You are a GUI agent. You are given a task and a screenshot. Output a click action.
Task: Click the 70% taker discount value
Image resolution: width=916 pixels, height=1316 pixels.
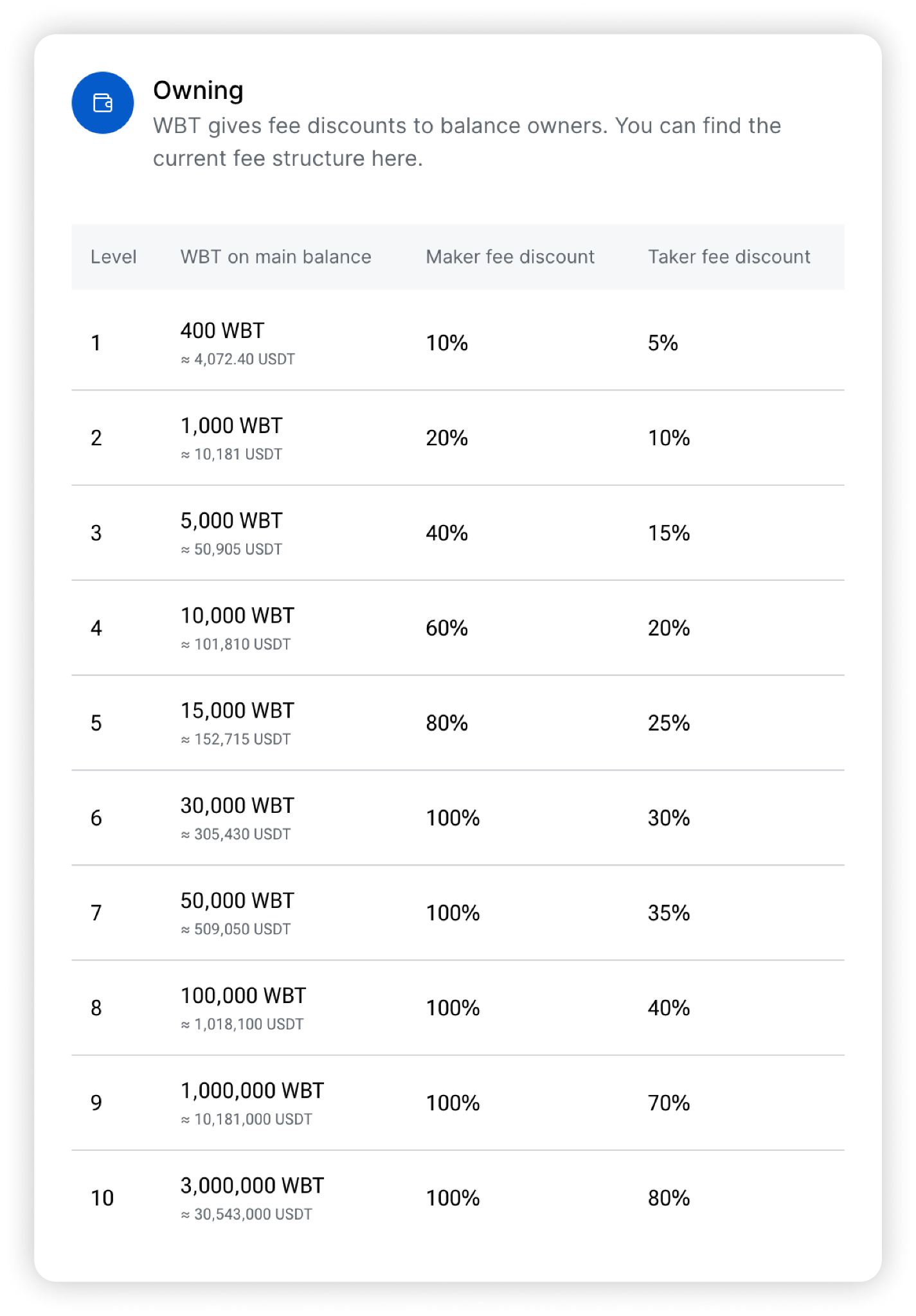point(669,1103)
